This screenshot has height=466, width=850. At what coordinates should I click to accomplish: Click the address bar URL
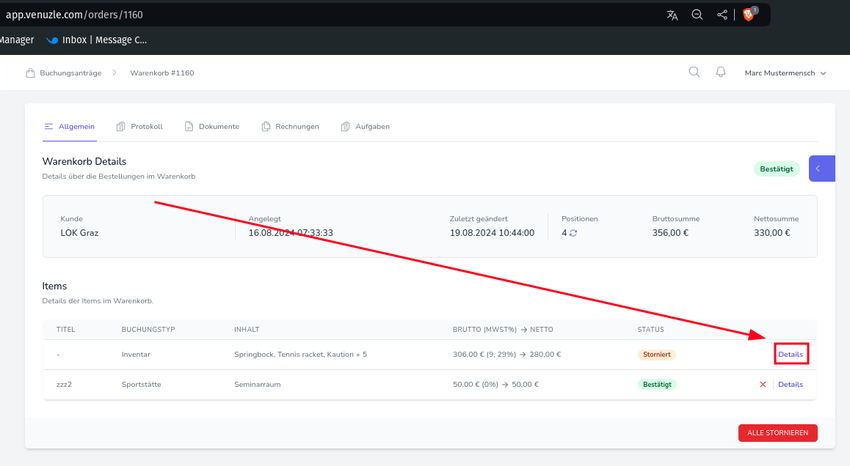(x=74, y=15)
